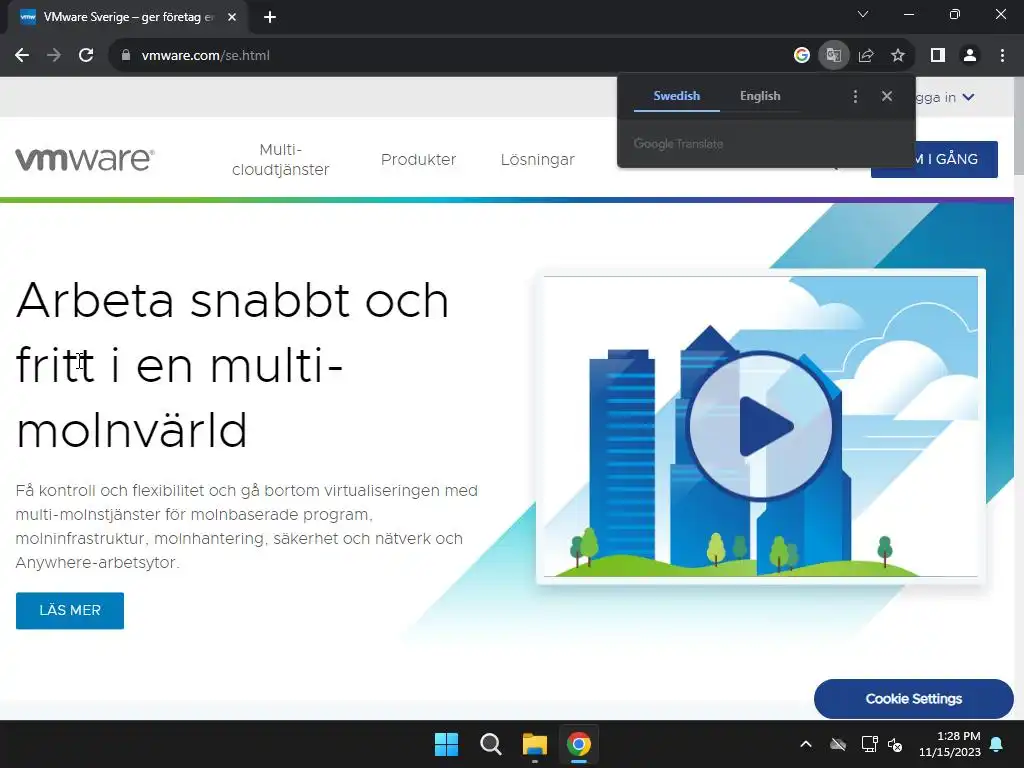Screen dimensions: 1024x768
Task: Click the VMware logo
Action: (85, 159)
